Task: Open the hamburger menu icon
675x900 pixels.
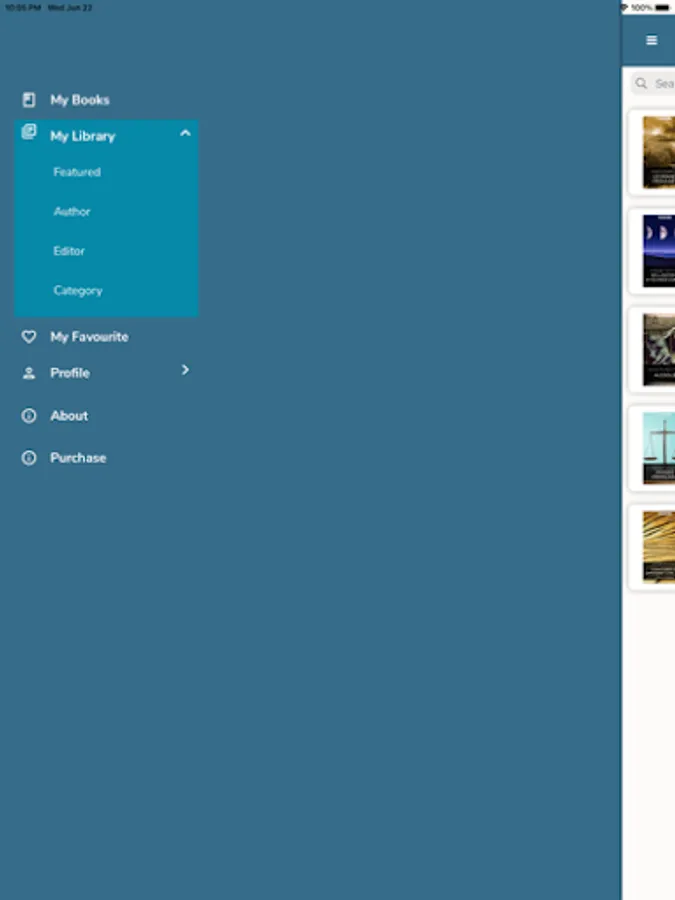Action: pyautogui.click(x=651, y=40)
